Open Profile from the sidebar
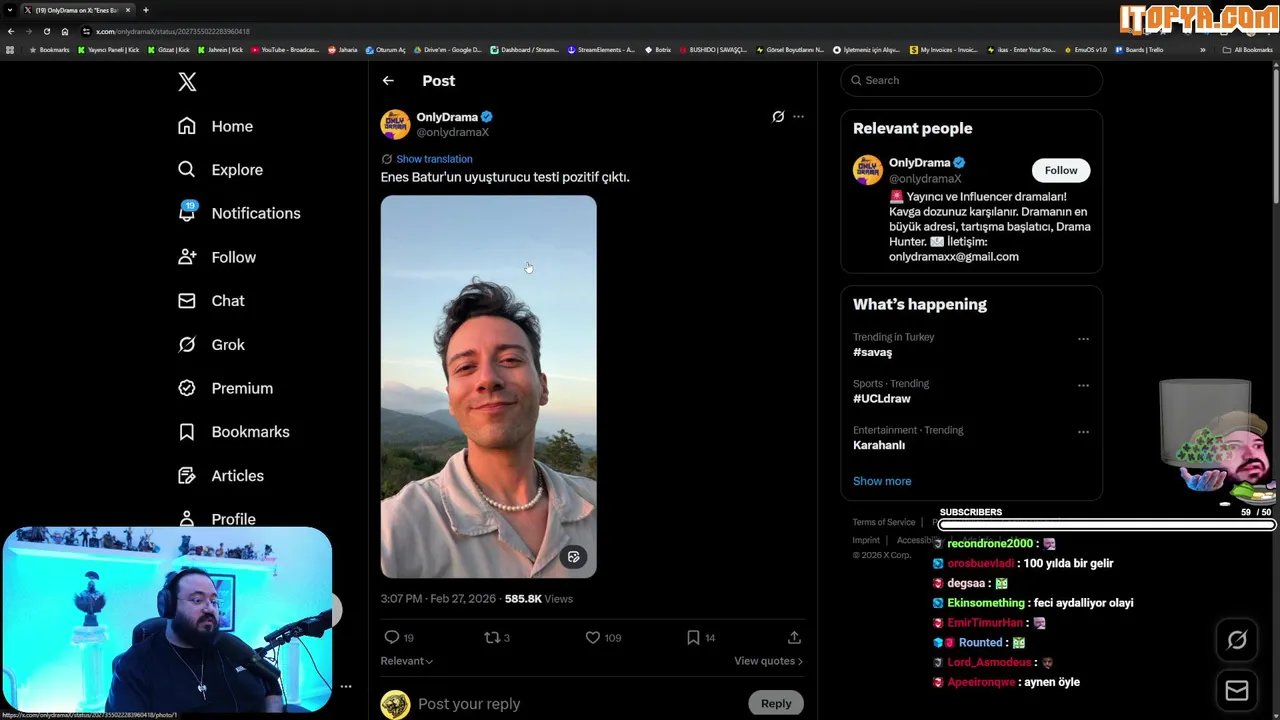 pyautogui.click(x=216, y=519)
